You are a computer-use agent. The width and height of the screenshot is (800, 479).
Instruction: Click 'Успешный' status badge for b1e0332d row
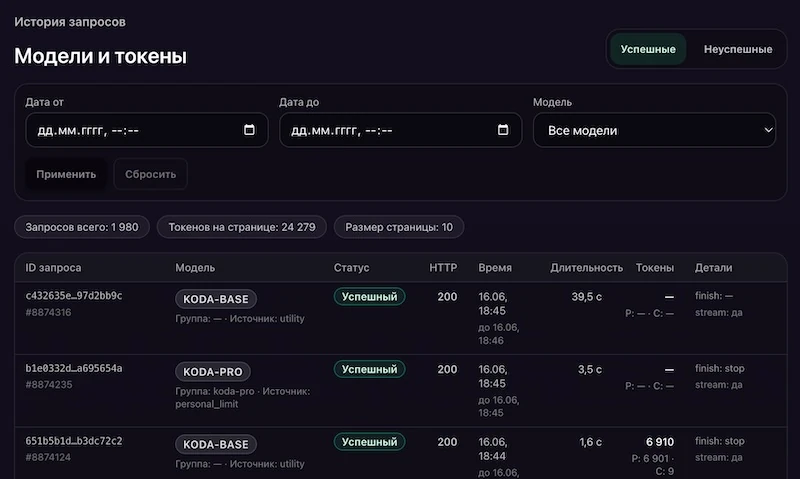369,369
